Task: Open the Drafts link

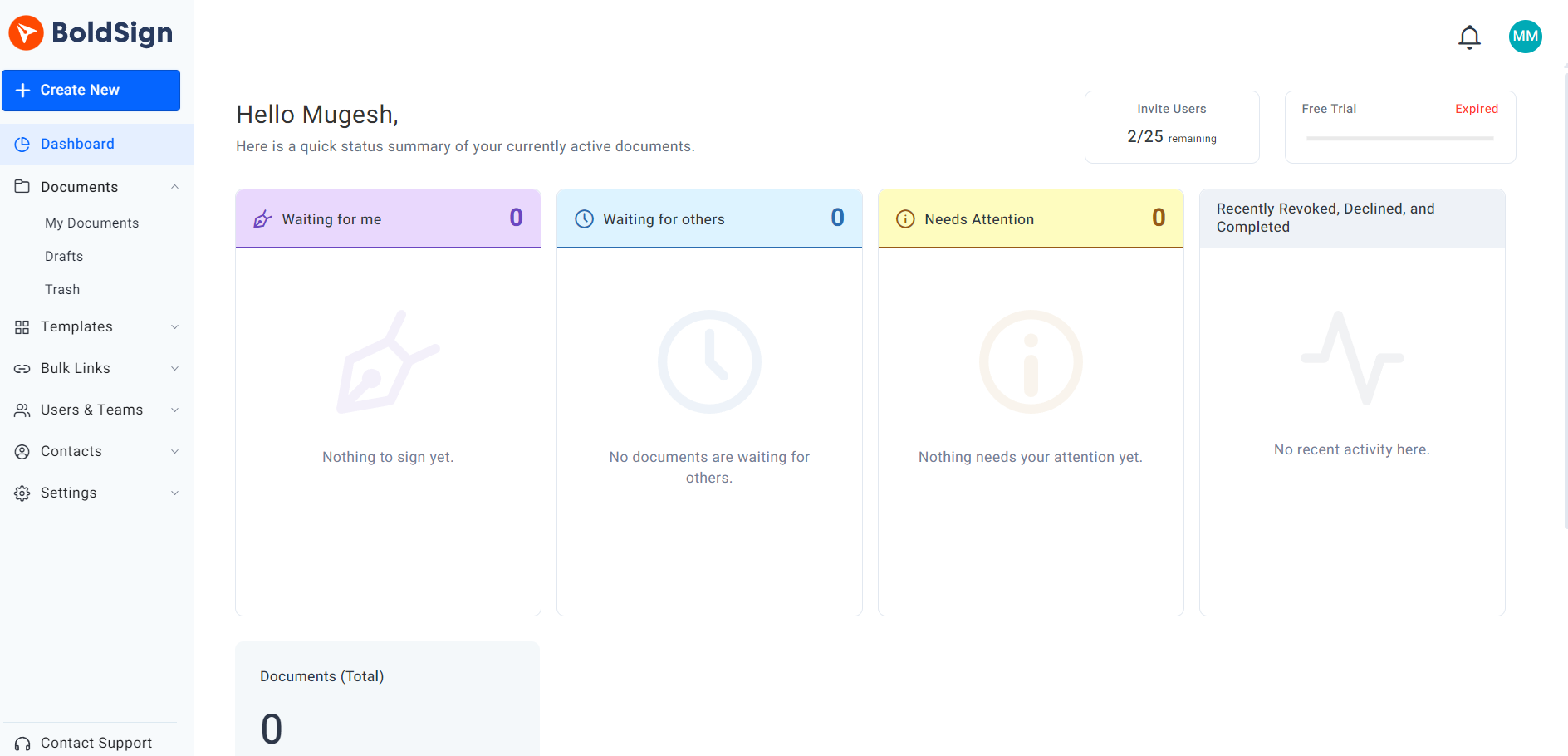Action: pyautogui.click(x=64, y=256)
